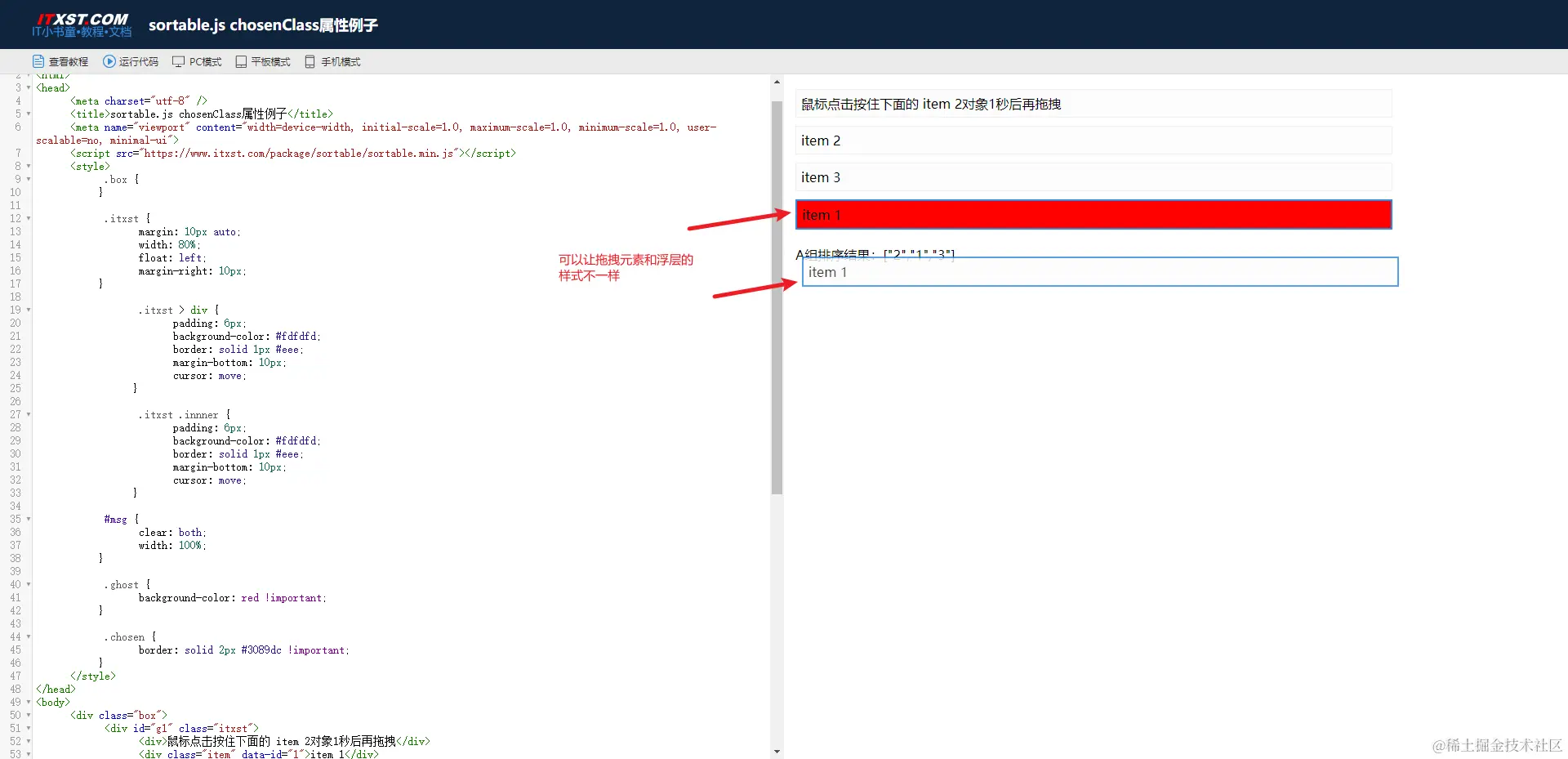
Task: Click the editor scrollbar up arrow
Action: pyautogui.click(x=777, y=82)
